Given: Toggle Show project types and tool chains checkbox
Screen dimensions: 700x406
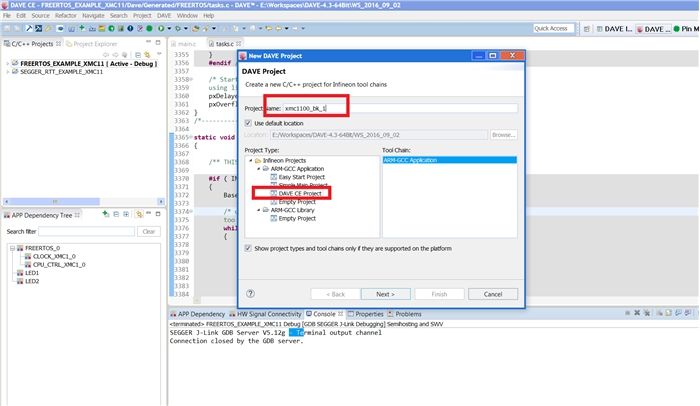Looking at the screenshot, I should [x=248, y=247].
